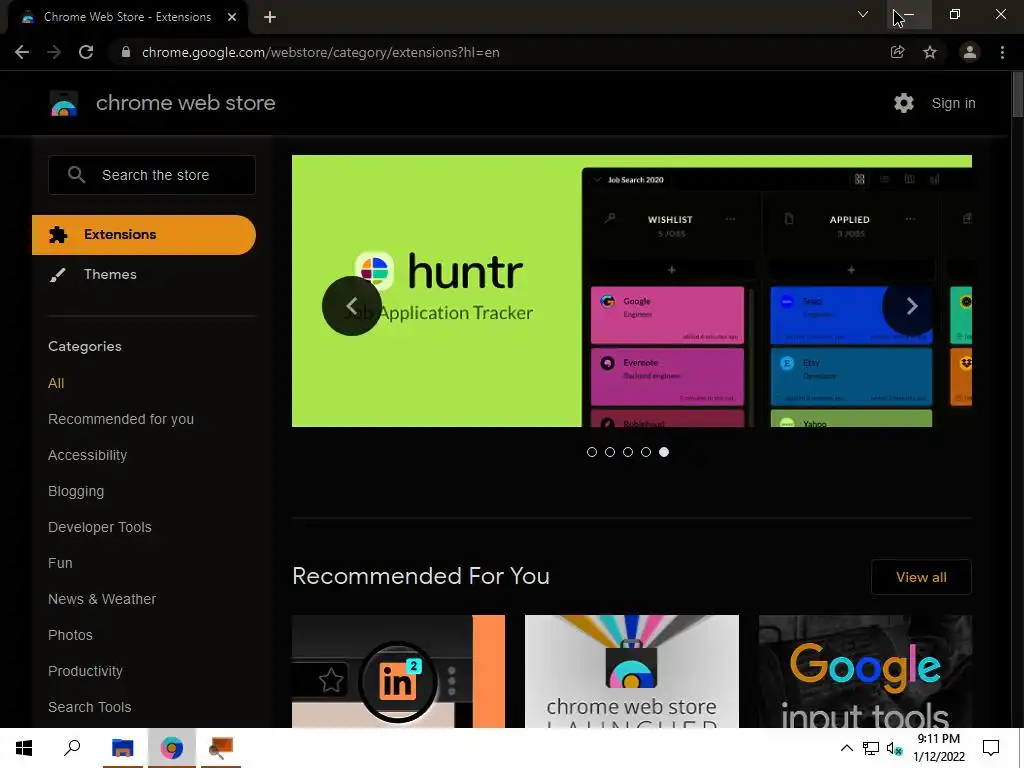This screenshot has width=1024, height=768.
Task: Click the muted volume tray icon
Action: 894,748
